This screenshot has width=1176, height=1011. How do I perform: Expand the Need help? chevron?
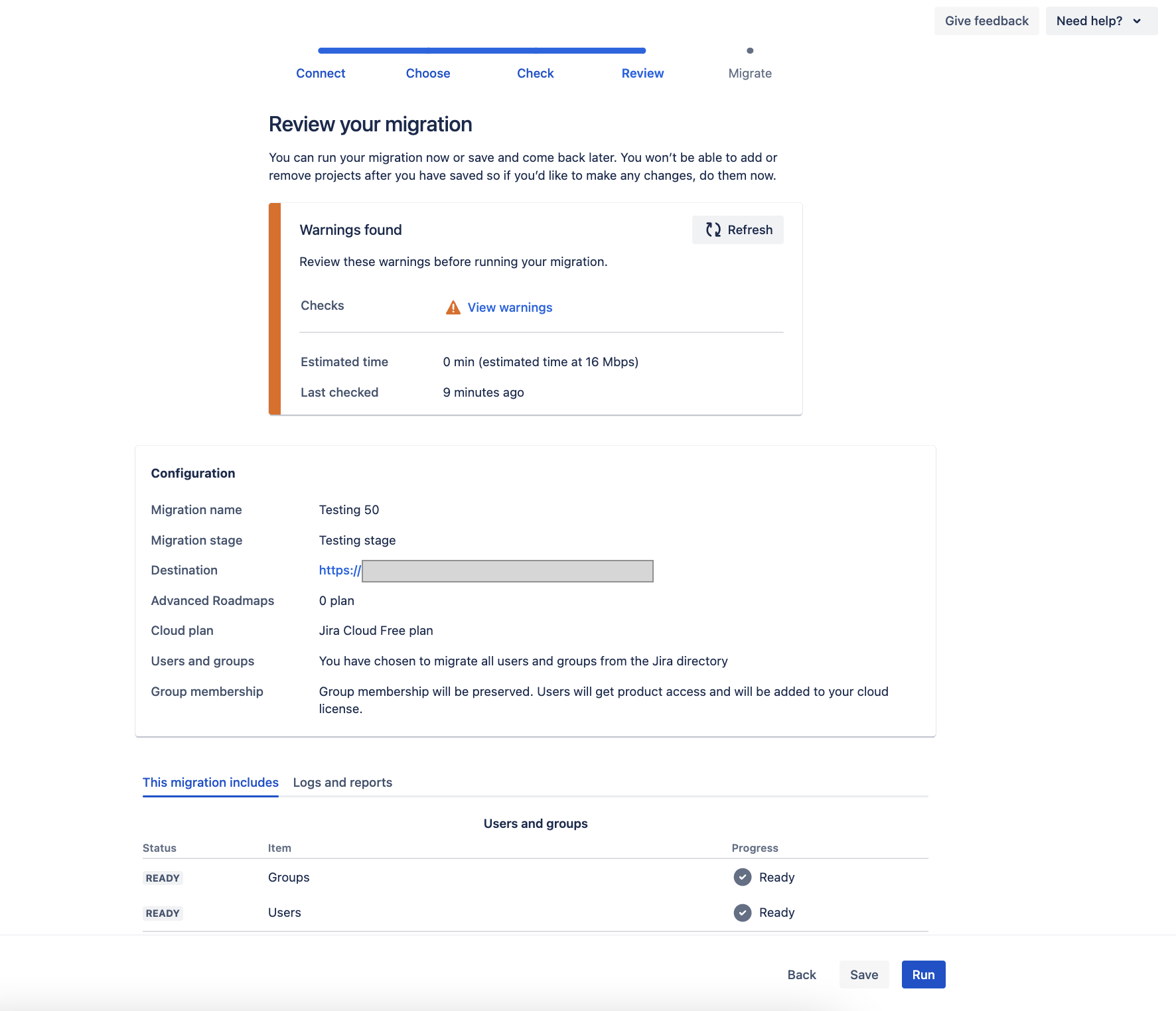pos(1138,21)
